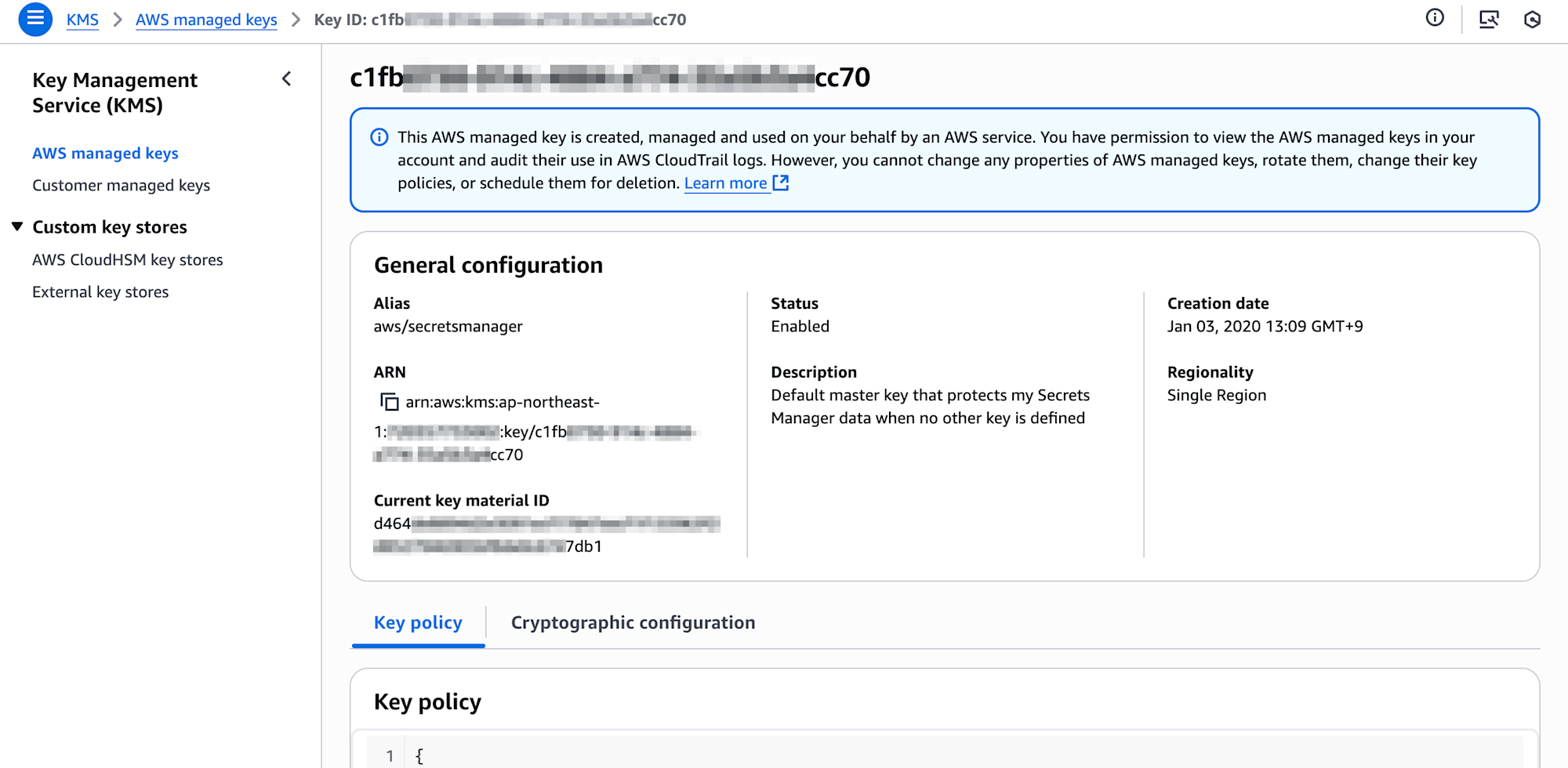Select AWS managed keys in sidebar
The height and width of the screenshot is (768, 1568).
click(x=105, y=154)
